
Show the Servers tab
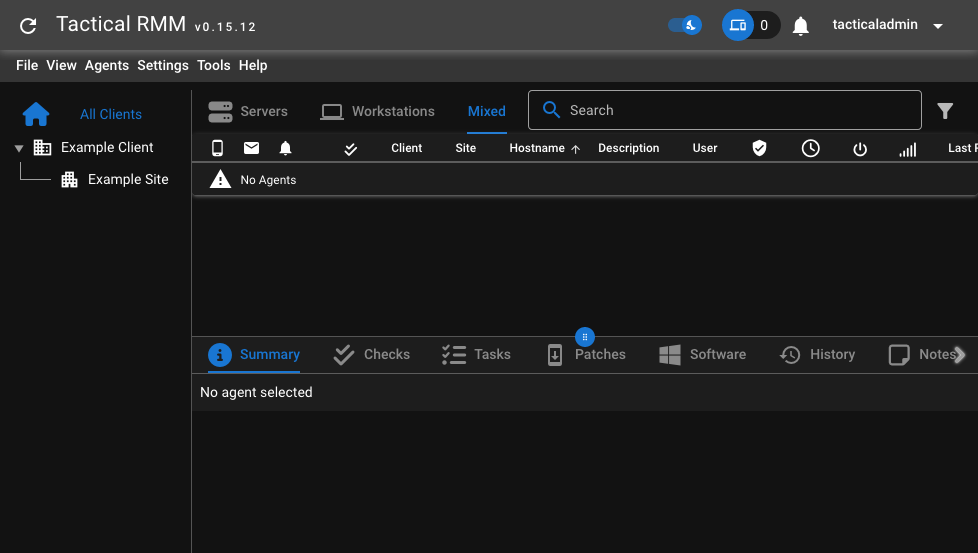coord(248,112)
